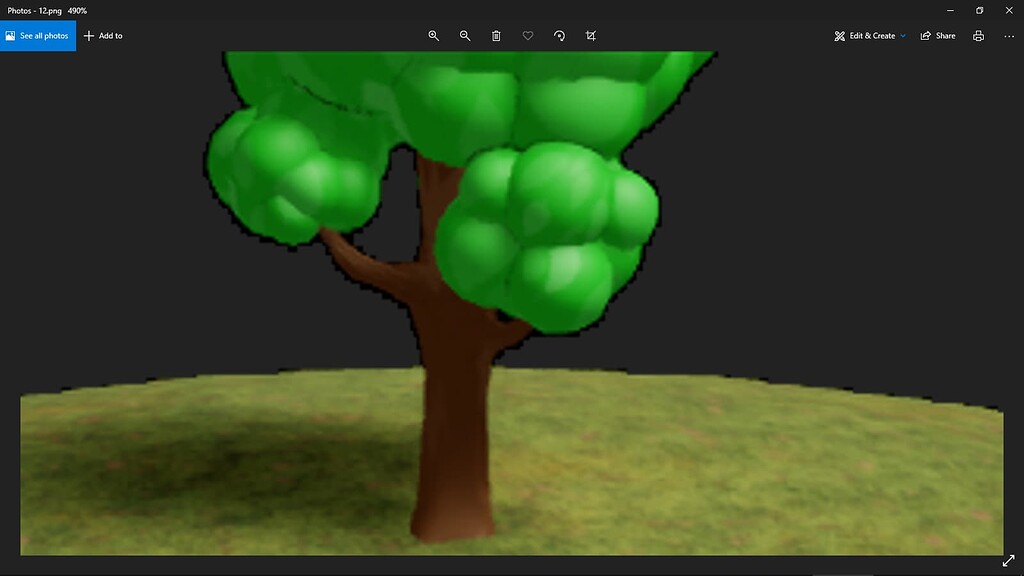Zoom into the photo
The width and height of the screenshot is (1024, 576).
click(433, 35)
